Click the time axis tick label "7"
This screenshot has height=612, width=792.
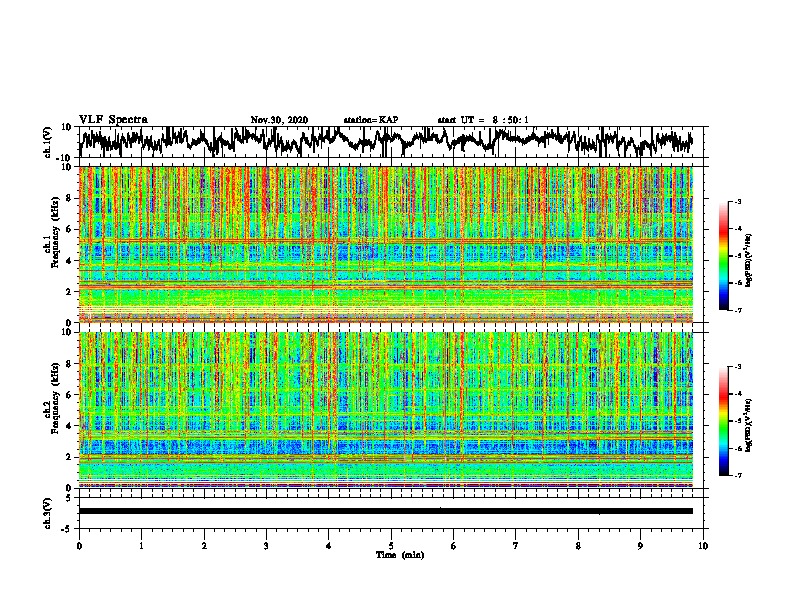click(x=516, y=546)
